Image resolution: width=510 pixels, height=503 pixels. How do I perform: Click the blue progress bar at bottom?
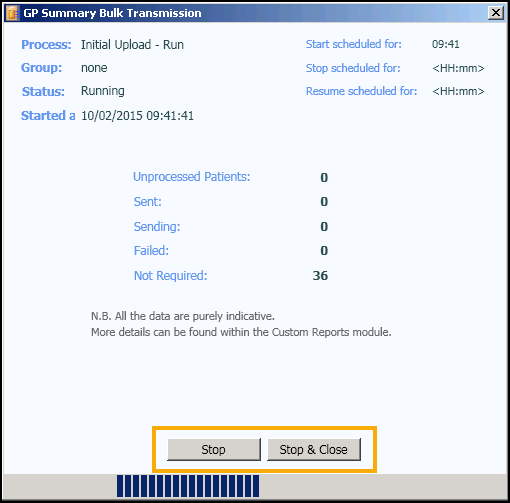[x=188, y=486]
